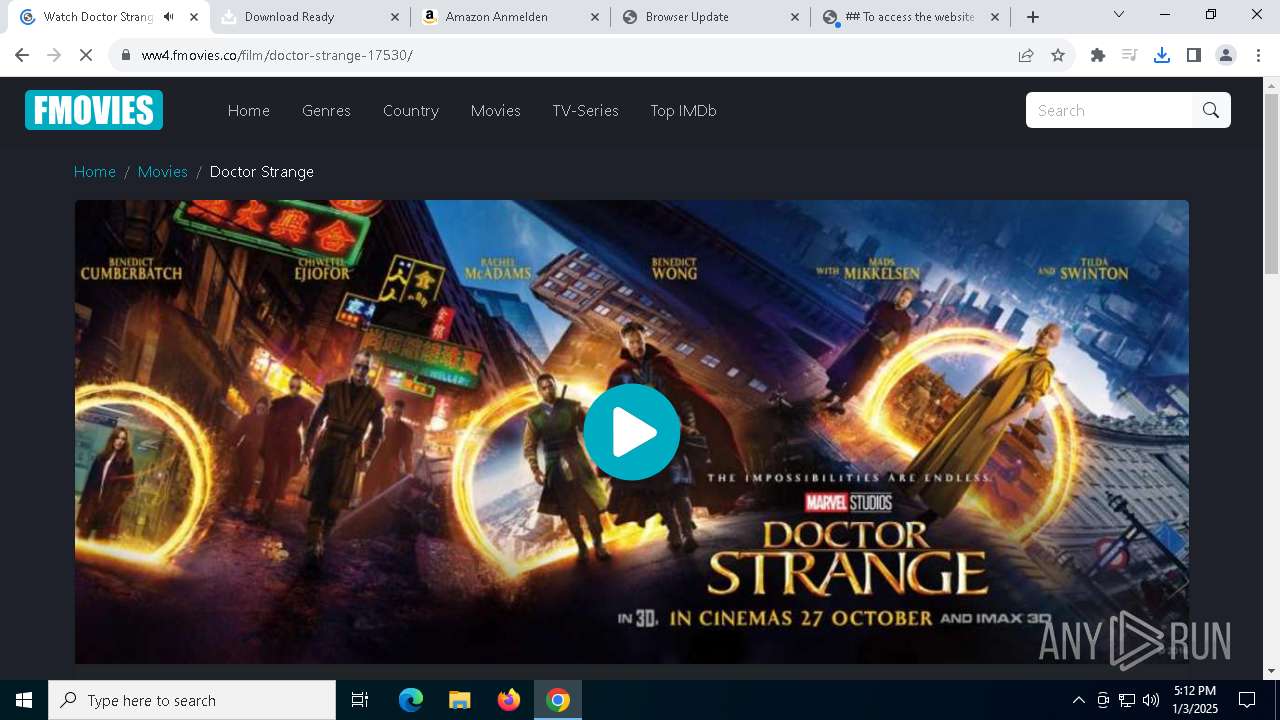1280x720 pixels.
Task: Open the Windows Start menu
Action: click(x=24, y=700)
